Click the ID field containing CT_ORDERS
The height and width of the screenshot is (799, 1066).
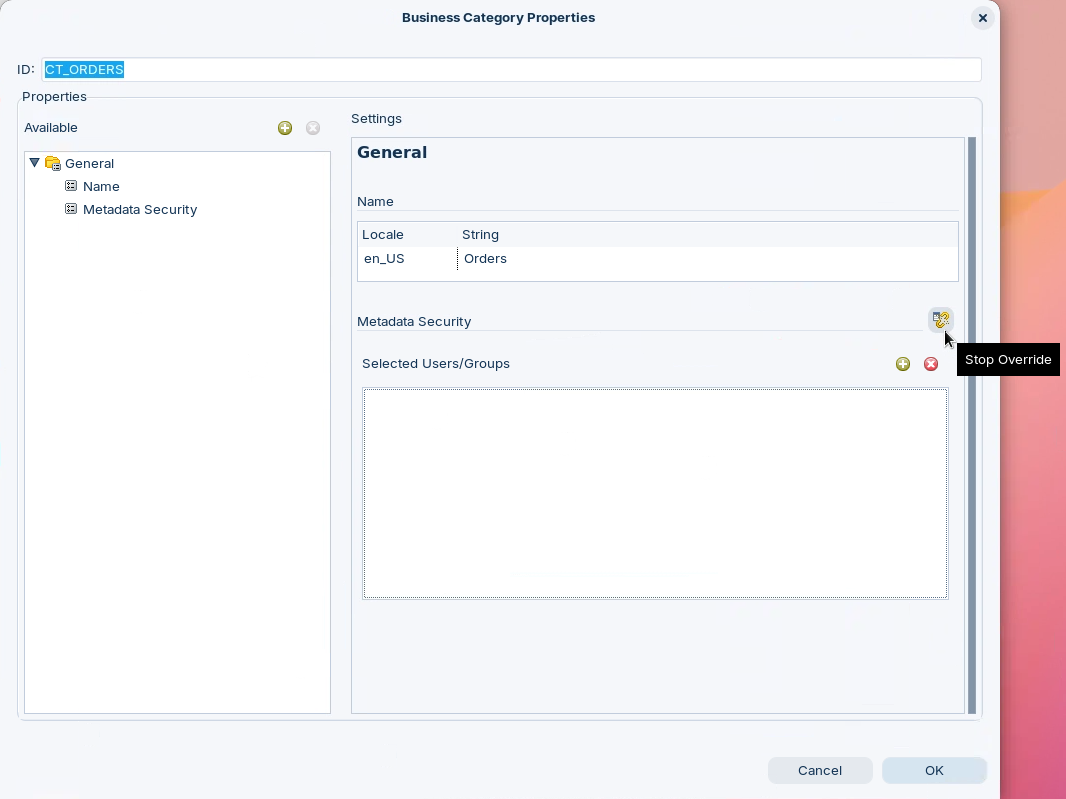click(510, 70)
